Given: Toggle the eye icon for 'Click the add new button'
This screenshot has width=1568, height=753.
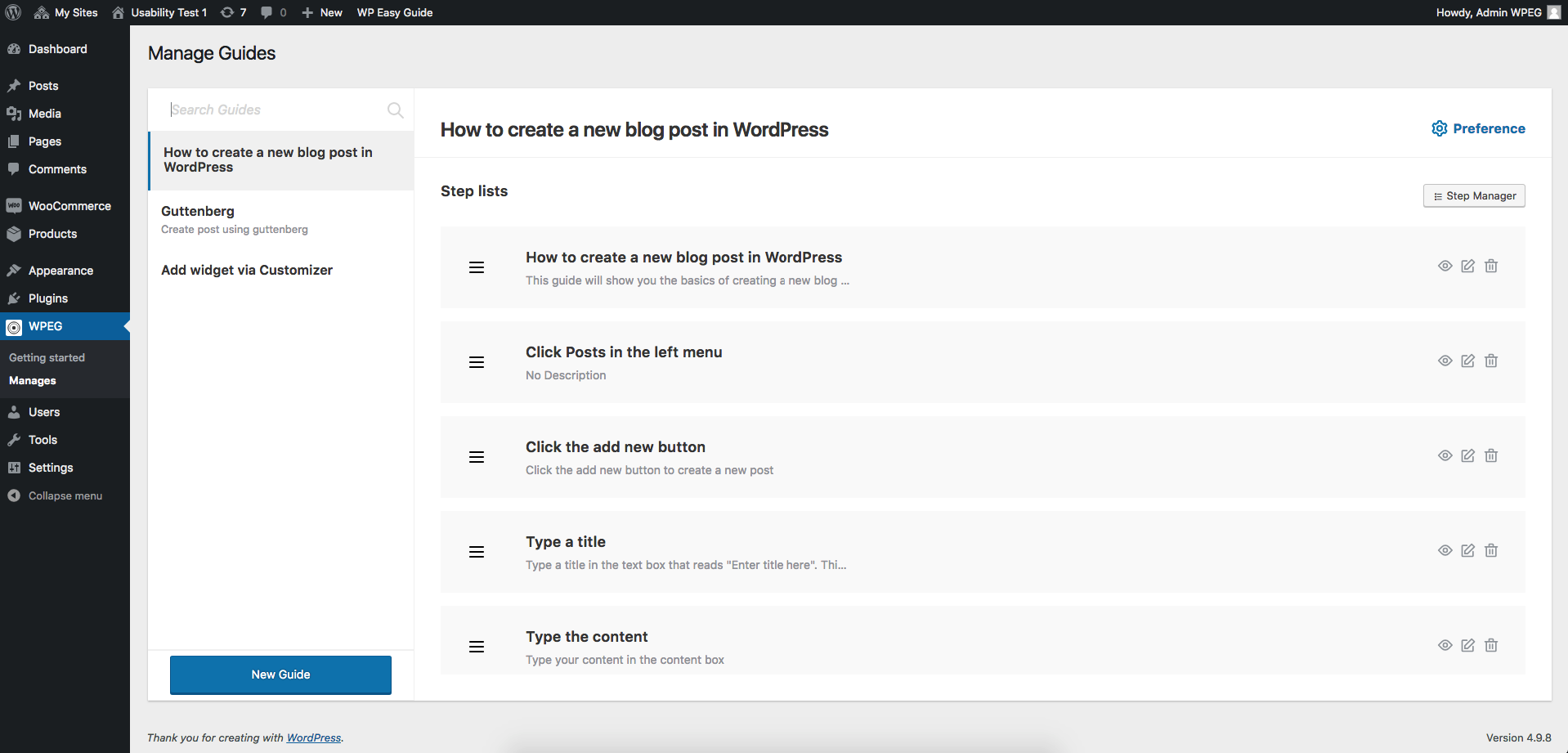Looking at the screenshot, I should point(1445,455).
